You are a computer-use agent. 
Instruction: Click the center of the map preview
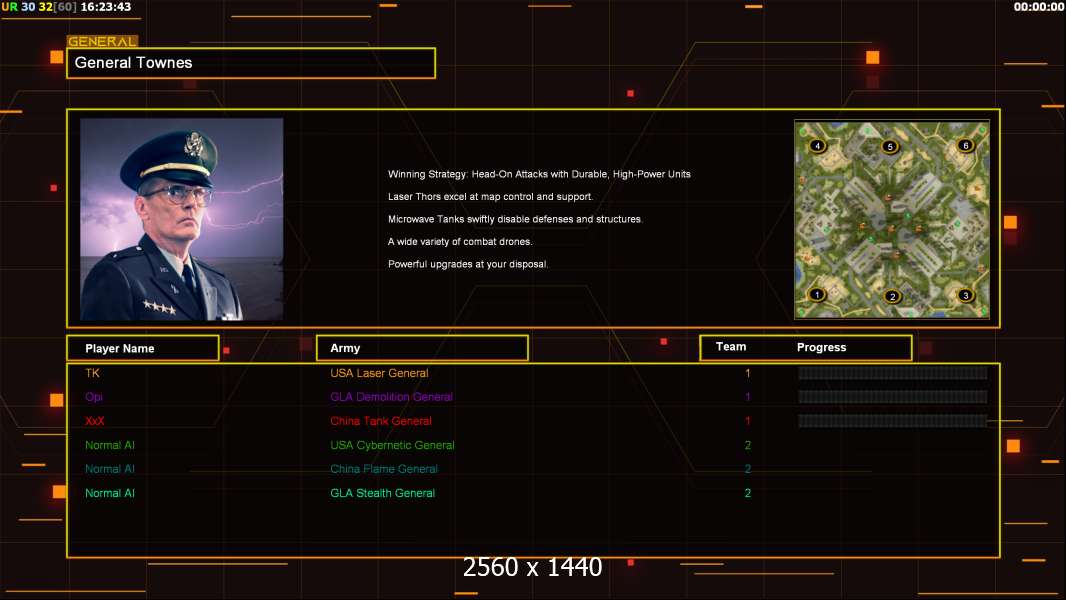click(892, 219)
